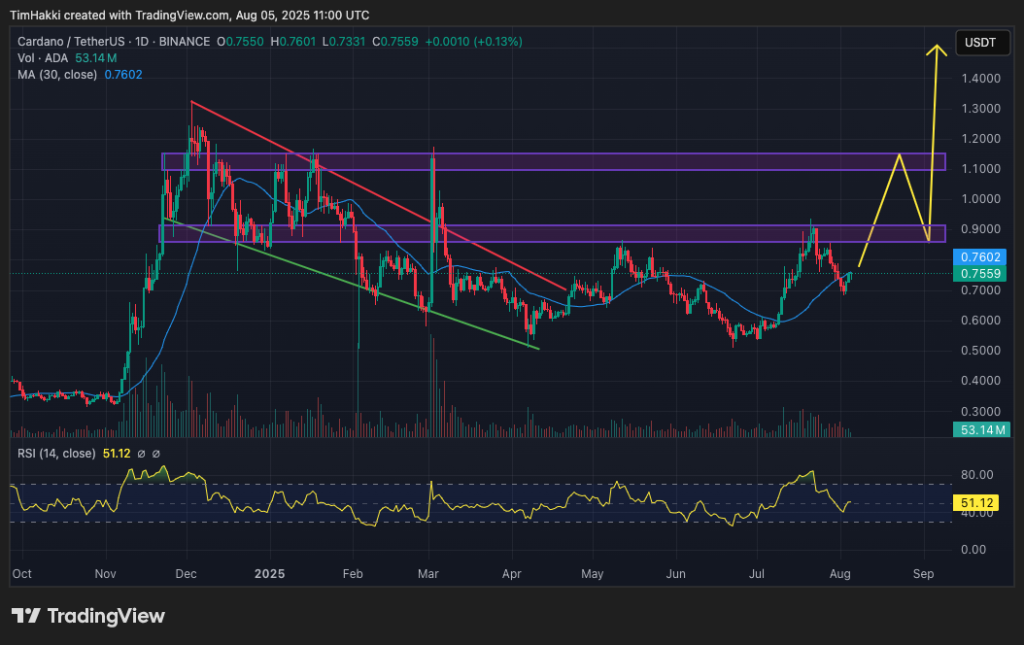This screenshot has width=1024, height=645.
Task: Select the RSI (14, close) legend label
Action: tap(55, 452)
